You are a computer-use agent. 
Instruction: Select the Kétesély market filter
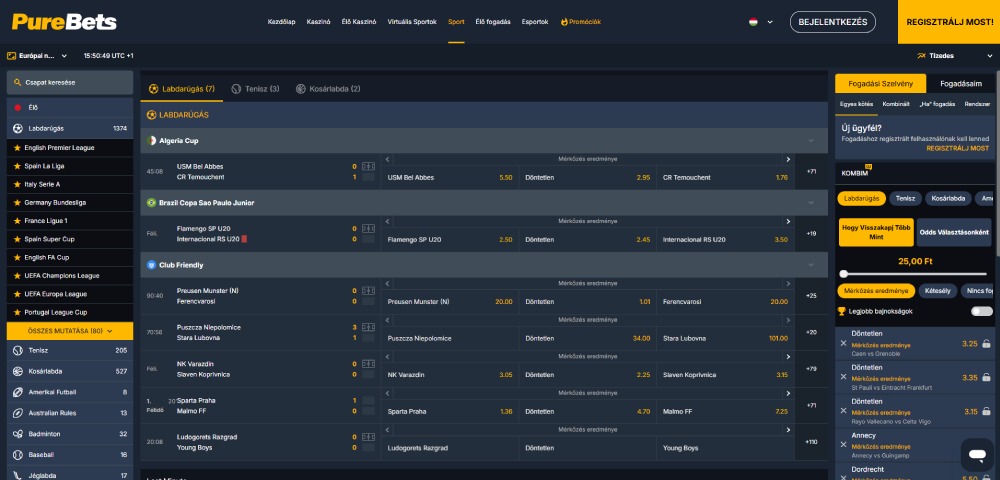coord(938,291)
